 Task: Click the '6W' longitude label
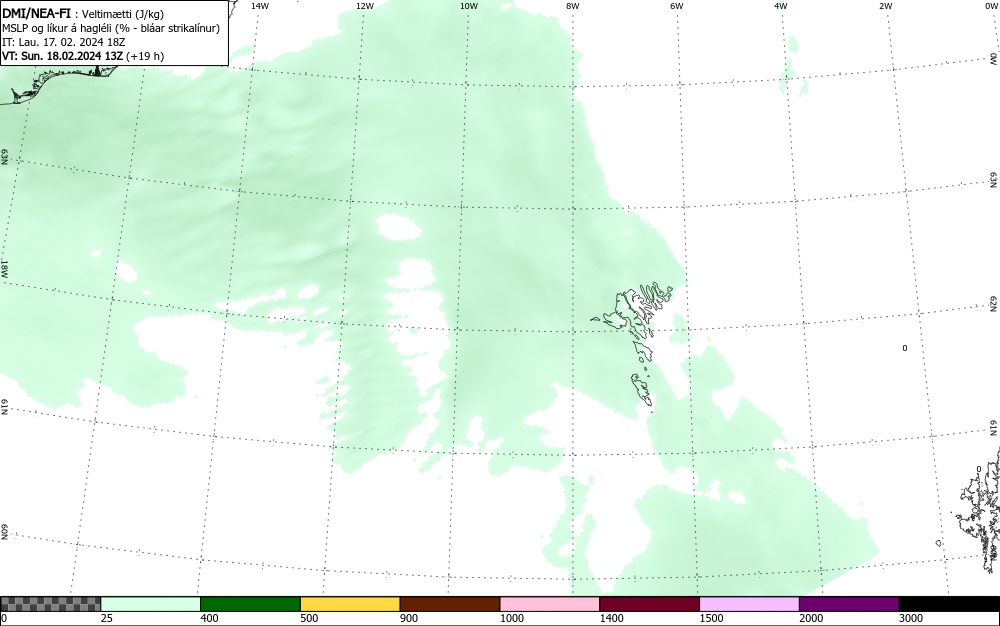677,6
